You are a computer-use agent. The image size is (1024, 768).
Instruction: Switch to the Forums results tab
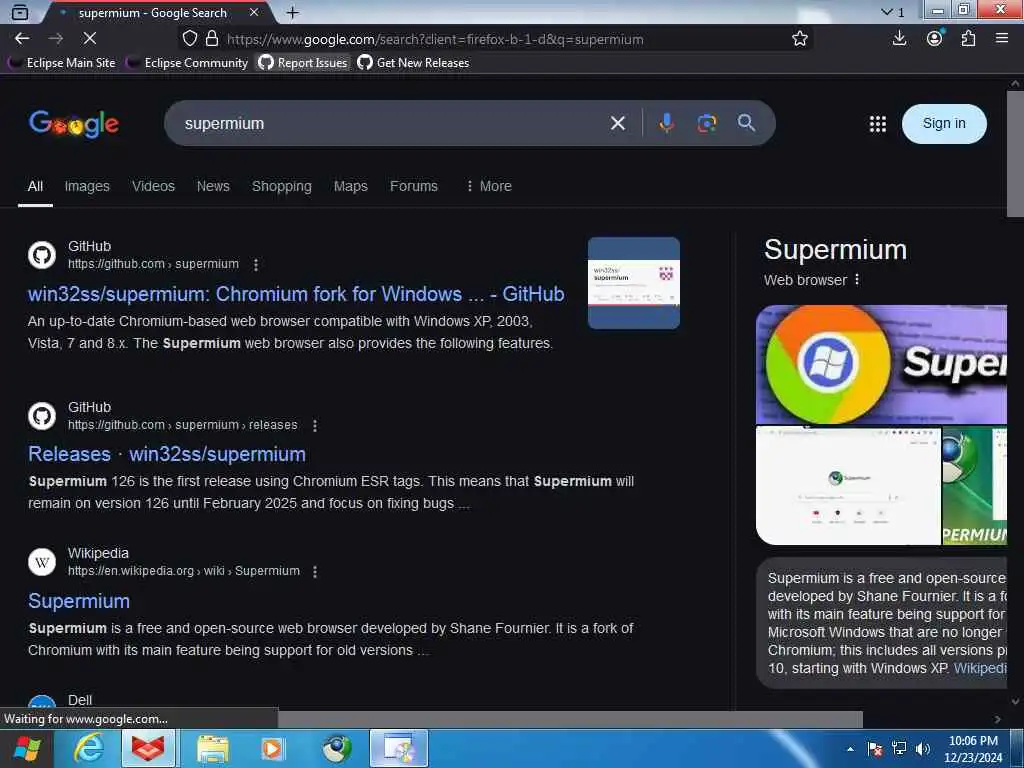pos(413,186)
